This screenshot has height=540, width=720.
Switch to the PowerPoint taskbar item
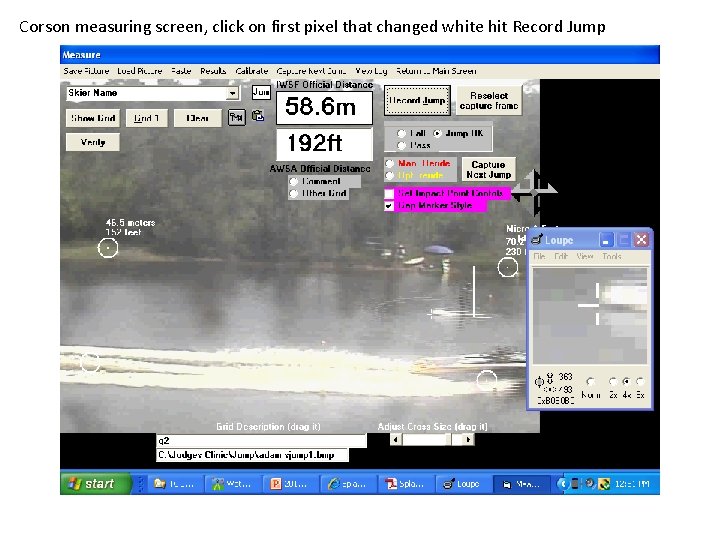point(292,484)
